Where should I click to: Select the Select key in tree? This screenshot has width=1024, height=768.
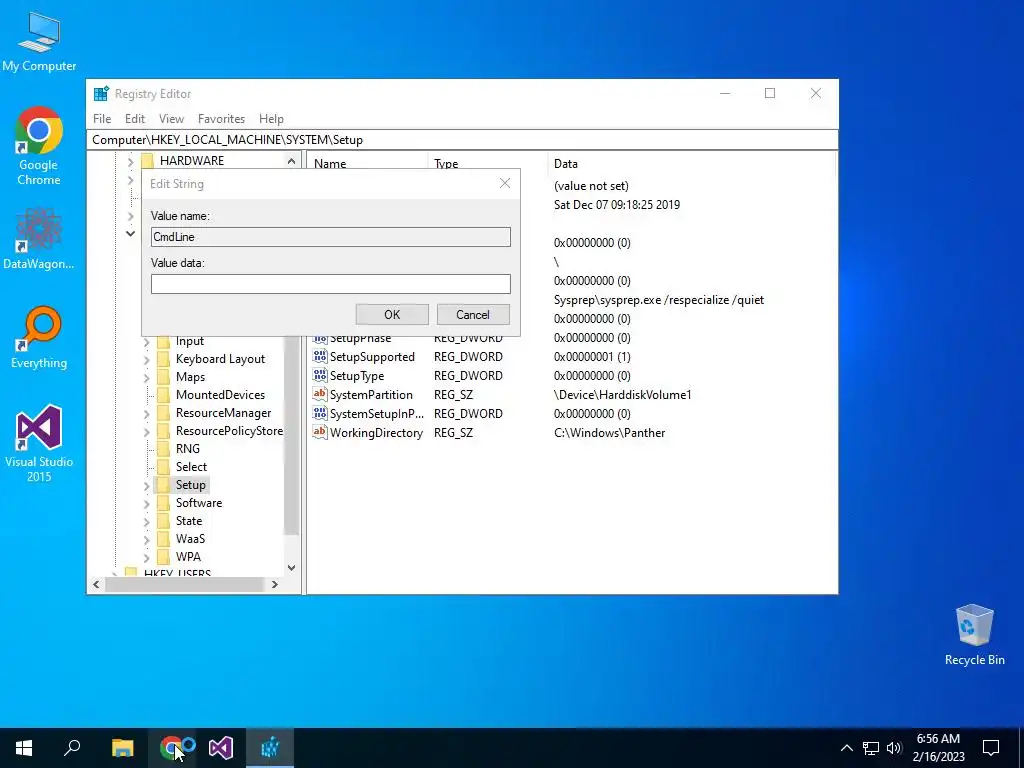(191, 467)
